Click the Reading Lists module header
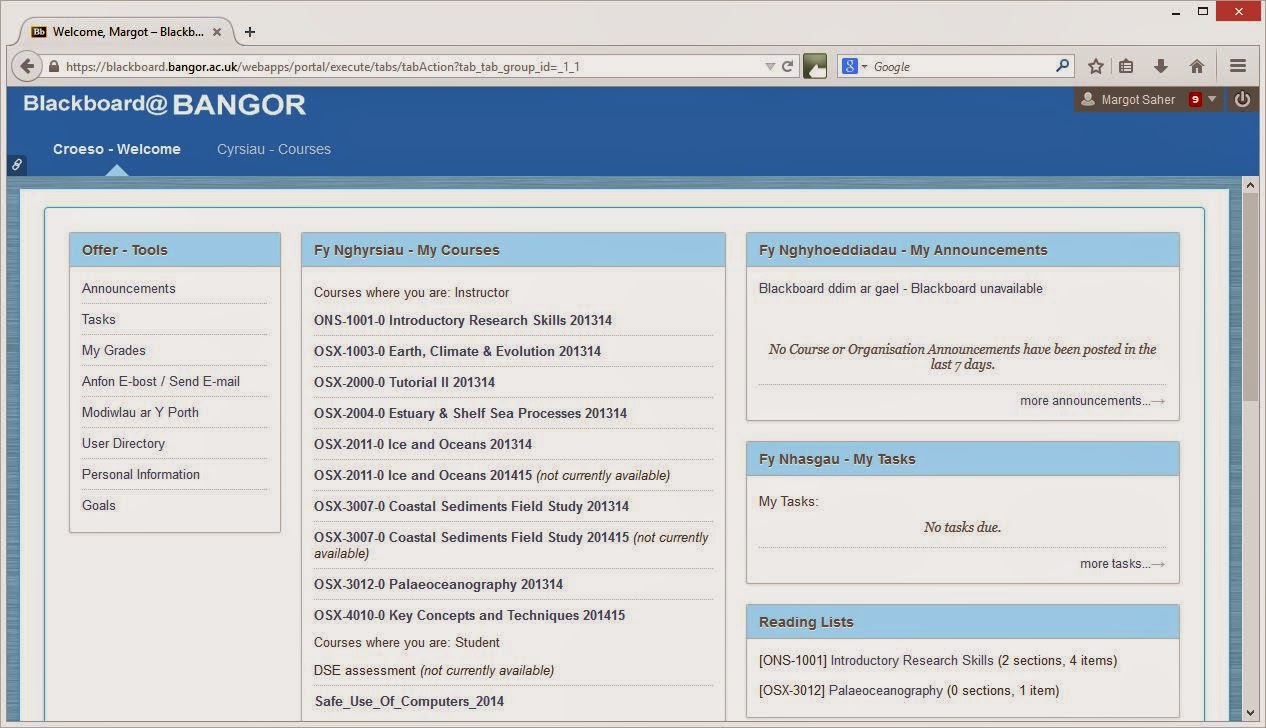This screenshot has height=728, width=1266. 963,622
